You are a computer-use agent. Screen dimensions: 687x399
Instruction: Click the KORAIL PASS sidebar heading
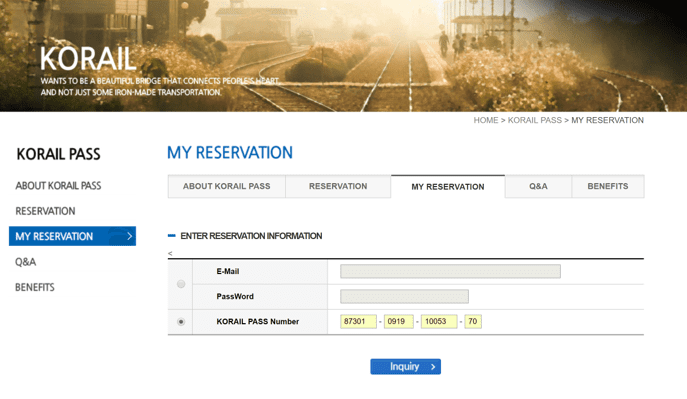tap(58, 154)
